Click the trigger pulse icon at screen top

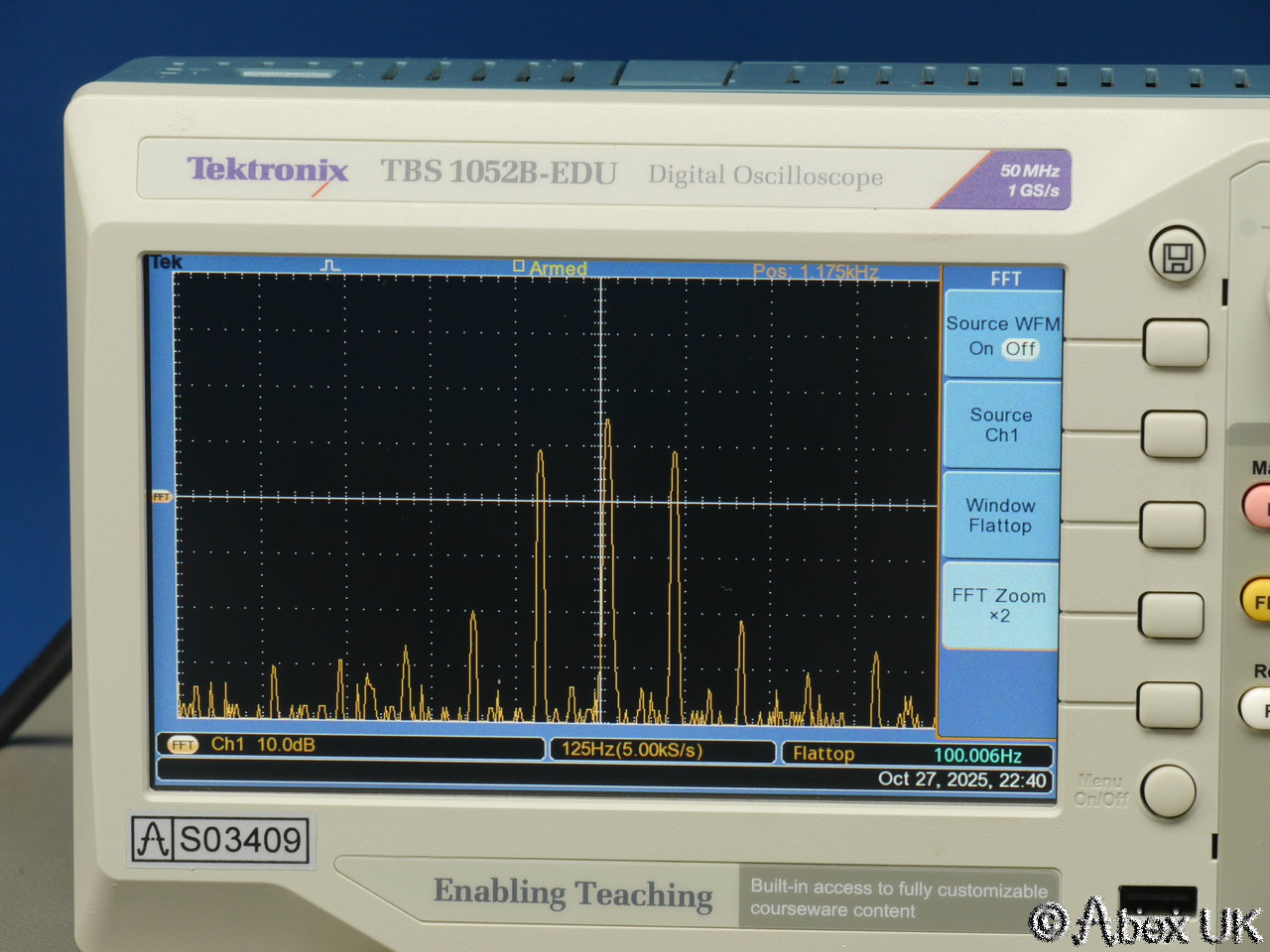point(331,266)
